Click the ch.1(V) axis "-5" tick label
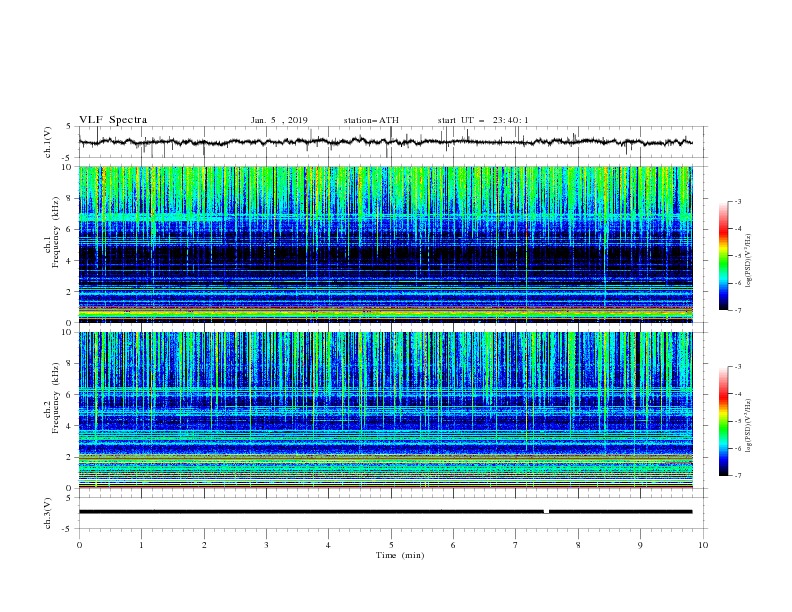Image resolution: width=792 pixels, height=612 pixels. coord(68,158)
